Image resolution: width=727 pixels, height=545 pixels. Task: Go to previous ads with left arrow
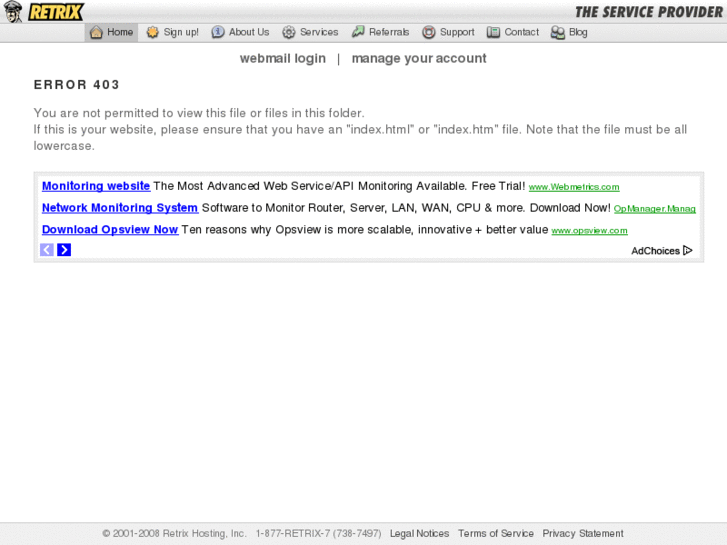(x=47, y=250)
